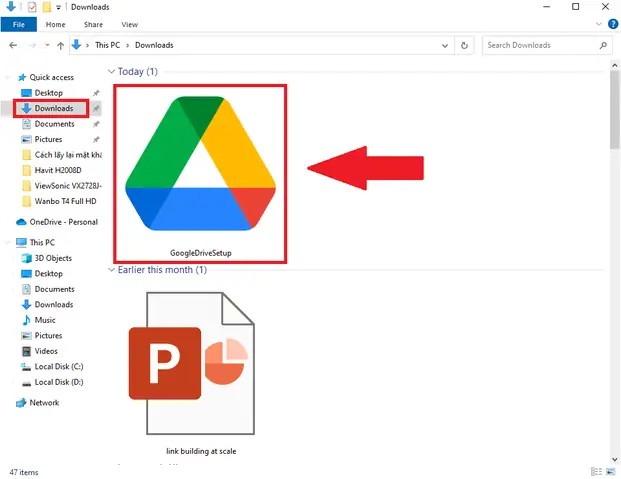Click Downloads breadcrumb in address bar

click(154, 45)
